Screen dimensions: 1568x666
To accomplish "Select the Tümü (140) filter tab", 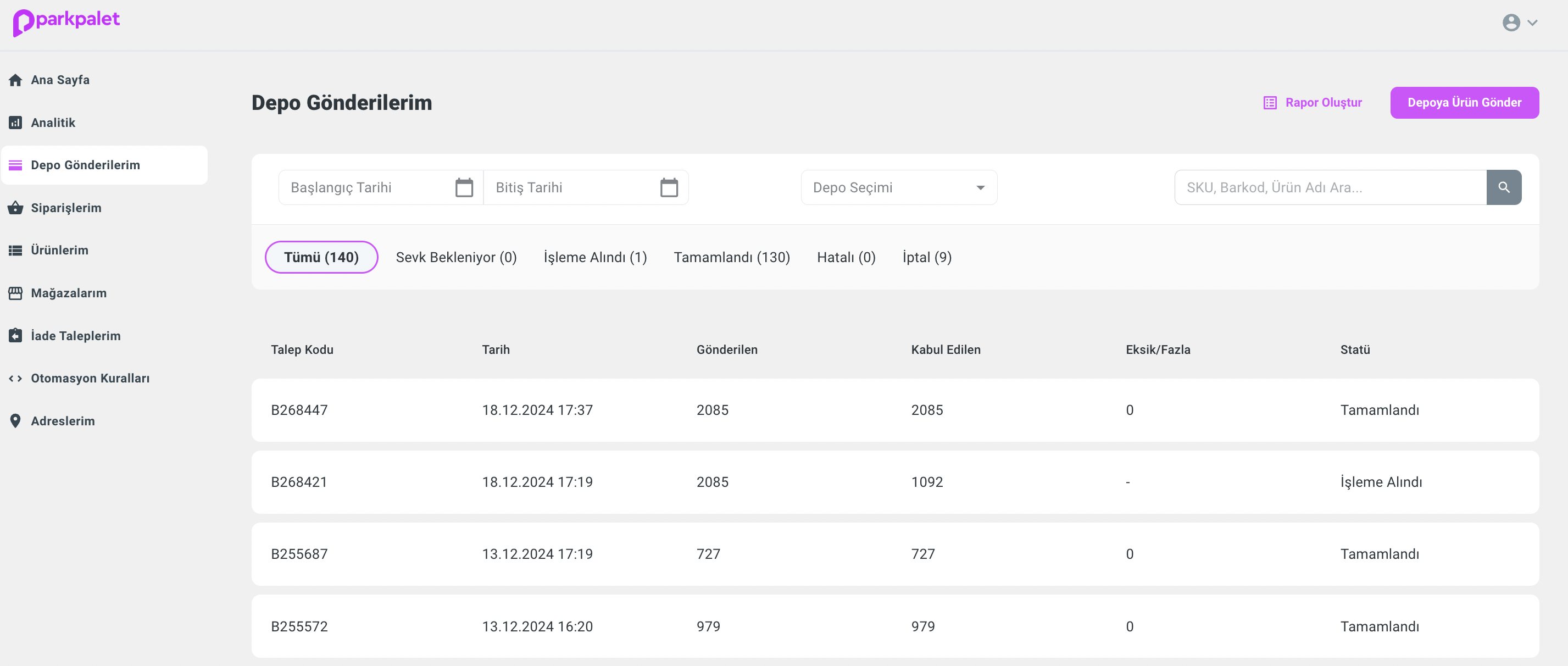I will coord(321,257).
